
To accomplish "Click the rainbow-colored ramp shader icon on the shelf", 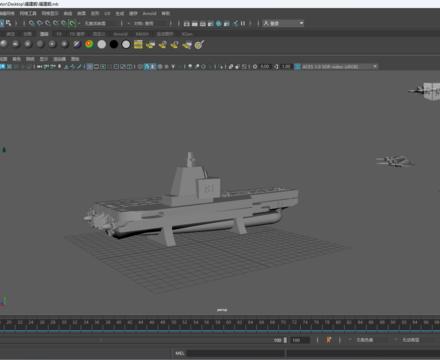I will [x=89, y=44].
